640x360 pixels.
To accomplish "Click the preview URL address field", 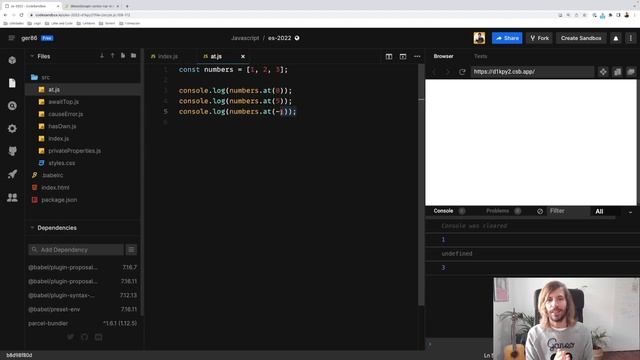I will [532, 72].
